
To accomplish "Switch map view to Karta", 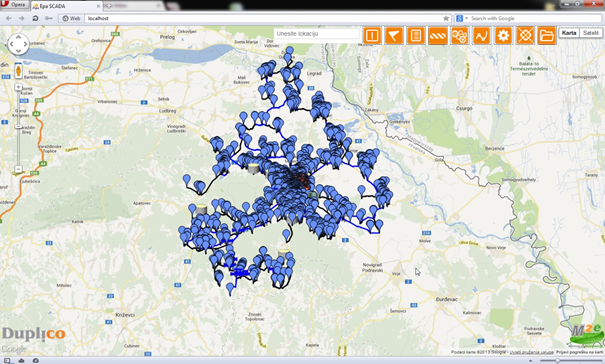I will [x=569, y=33].
